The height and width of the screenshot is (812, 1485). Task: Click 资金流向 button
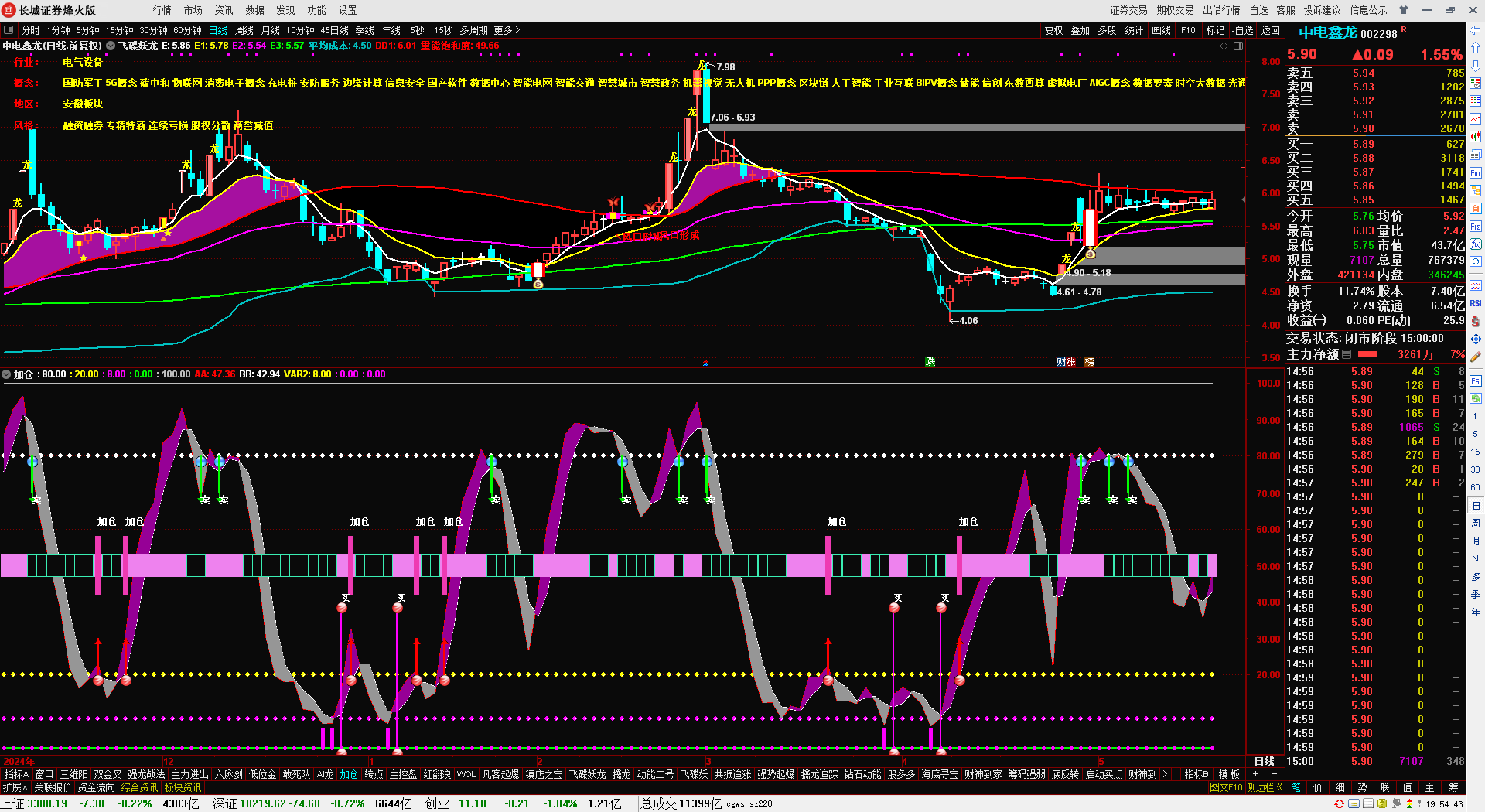pos(96,787)
